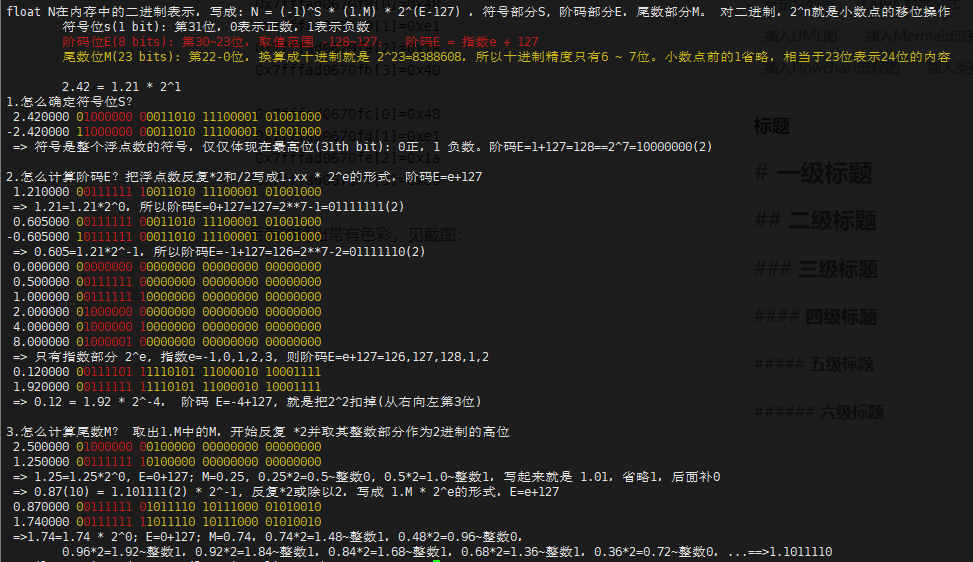Click the "float N在内存中的二进制表示" header line
Image resolution: width=973 pixels, height=562 pixels.
point(478,12)
